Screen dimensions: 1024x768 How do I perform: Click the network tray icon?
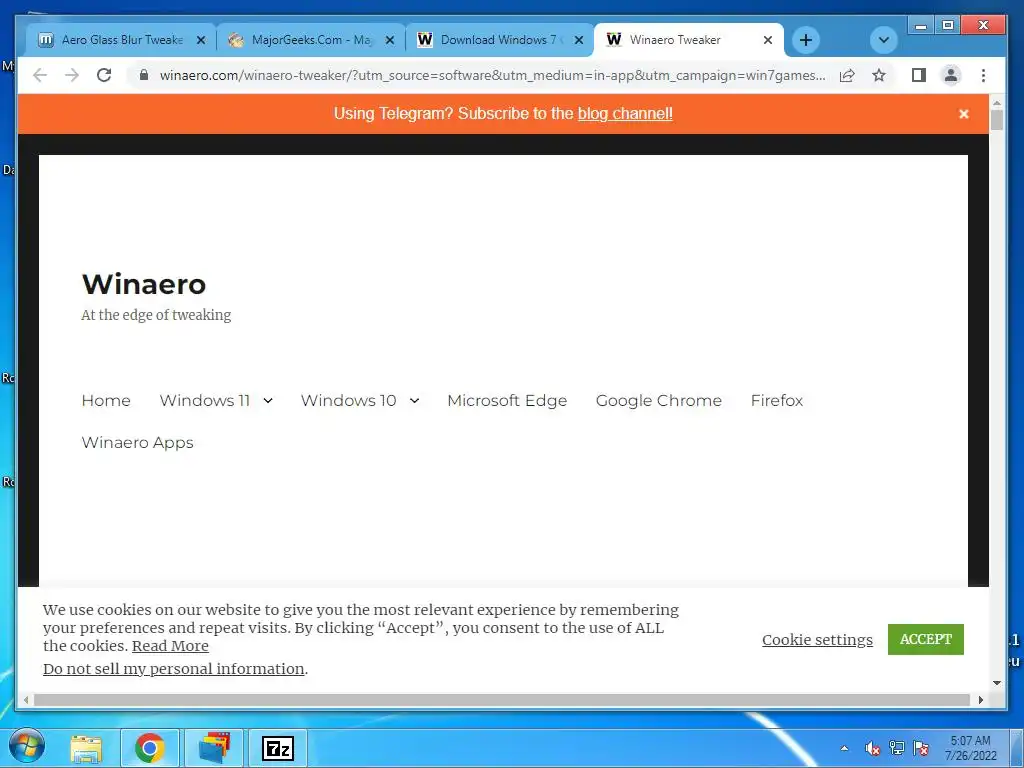point(897,748)
